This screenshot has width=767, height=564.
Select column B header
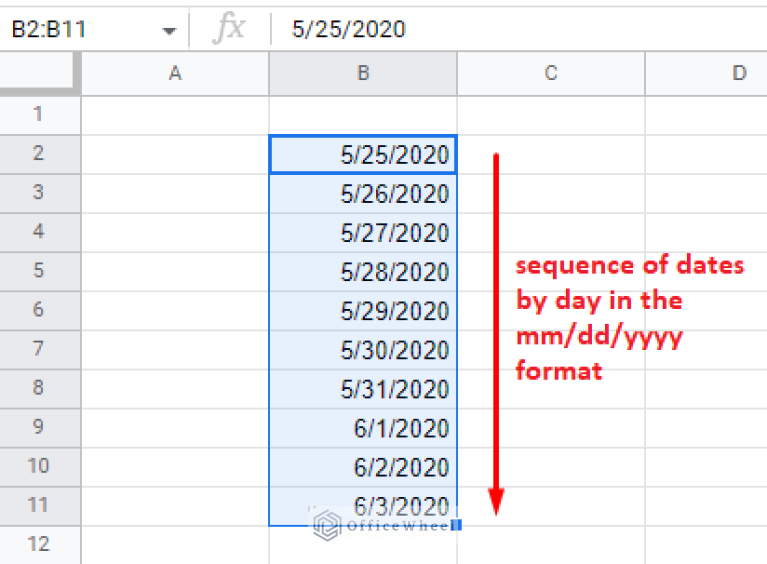tap(363, 73)
